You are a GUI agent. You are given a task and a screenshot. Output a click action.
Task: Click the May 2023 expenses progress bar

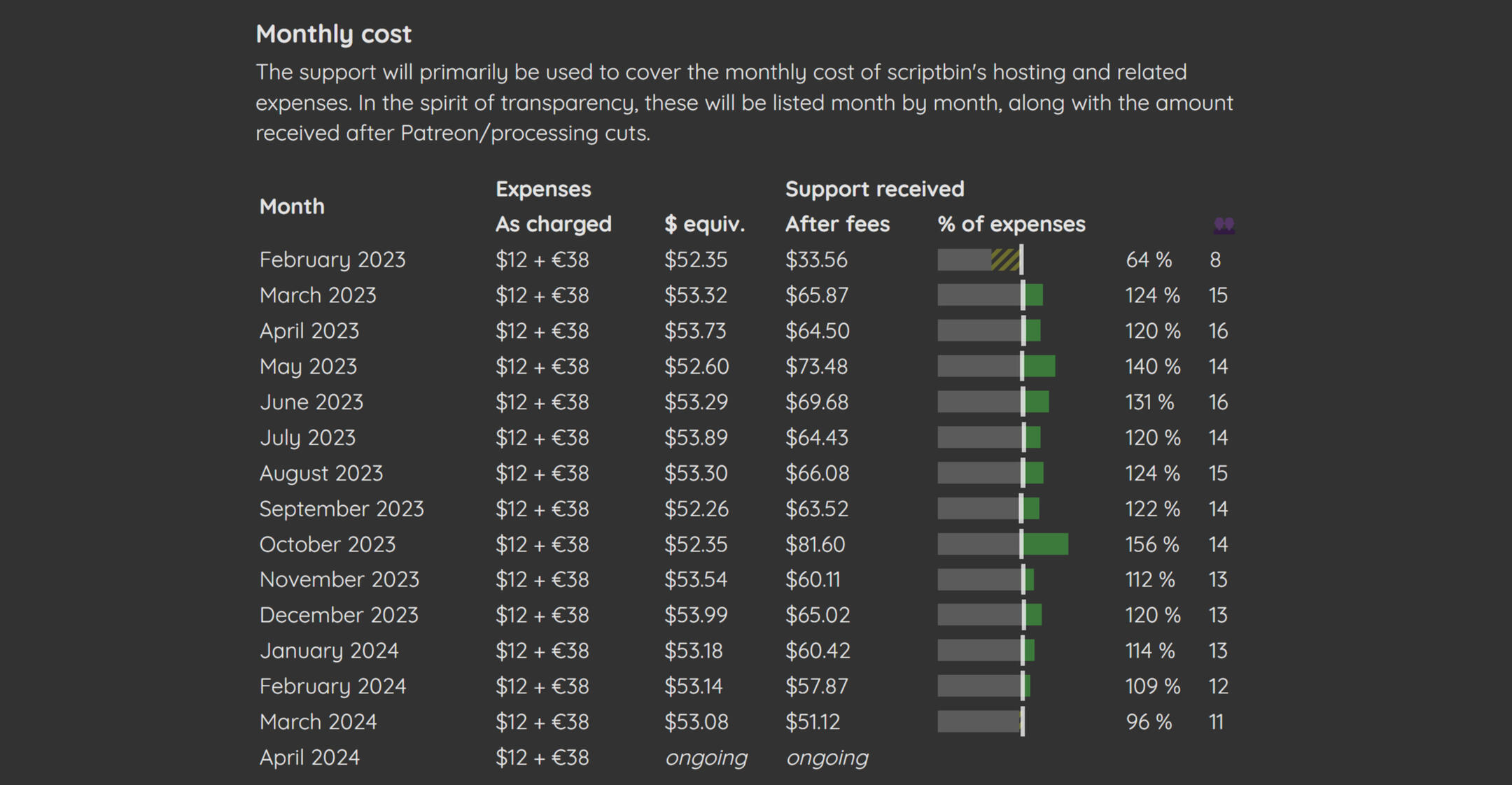(x=996, y=366)
